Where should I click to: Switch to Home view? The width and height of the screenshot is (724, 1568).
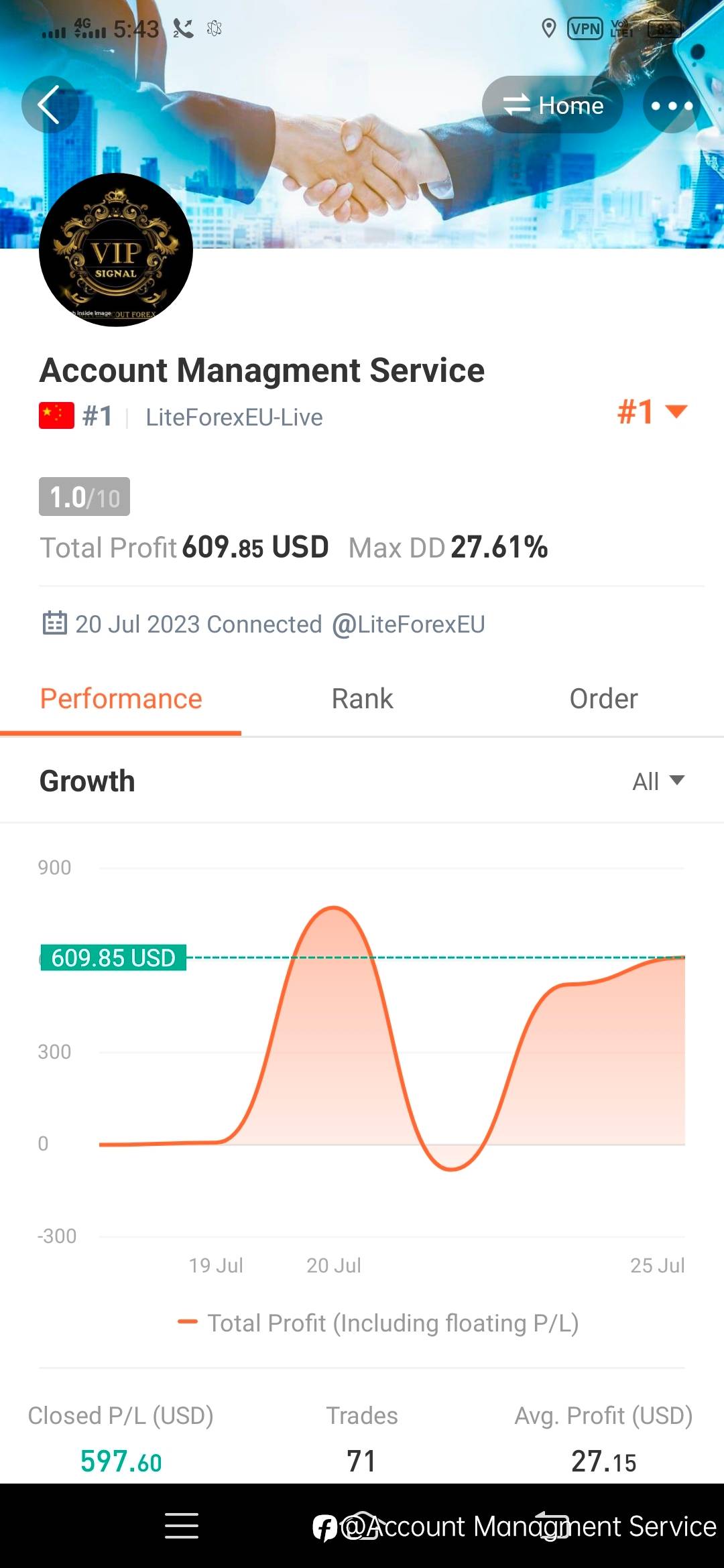pos(553,105)
